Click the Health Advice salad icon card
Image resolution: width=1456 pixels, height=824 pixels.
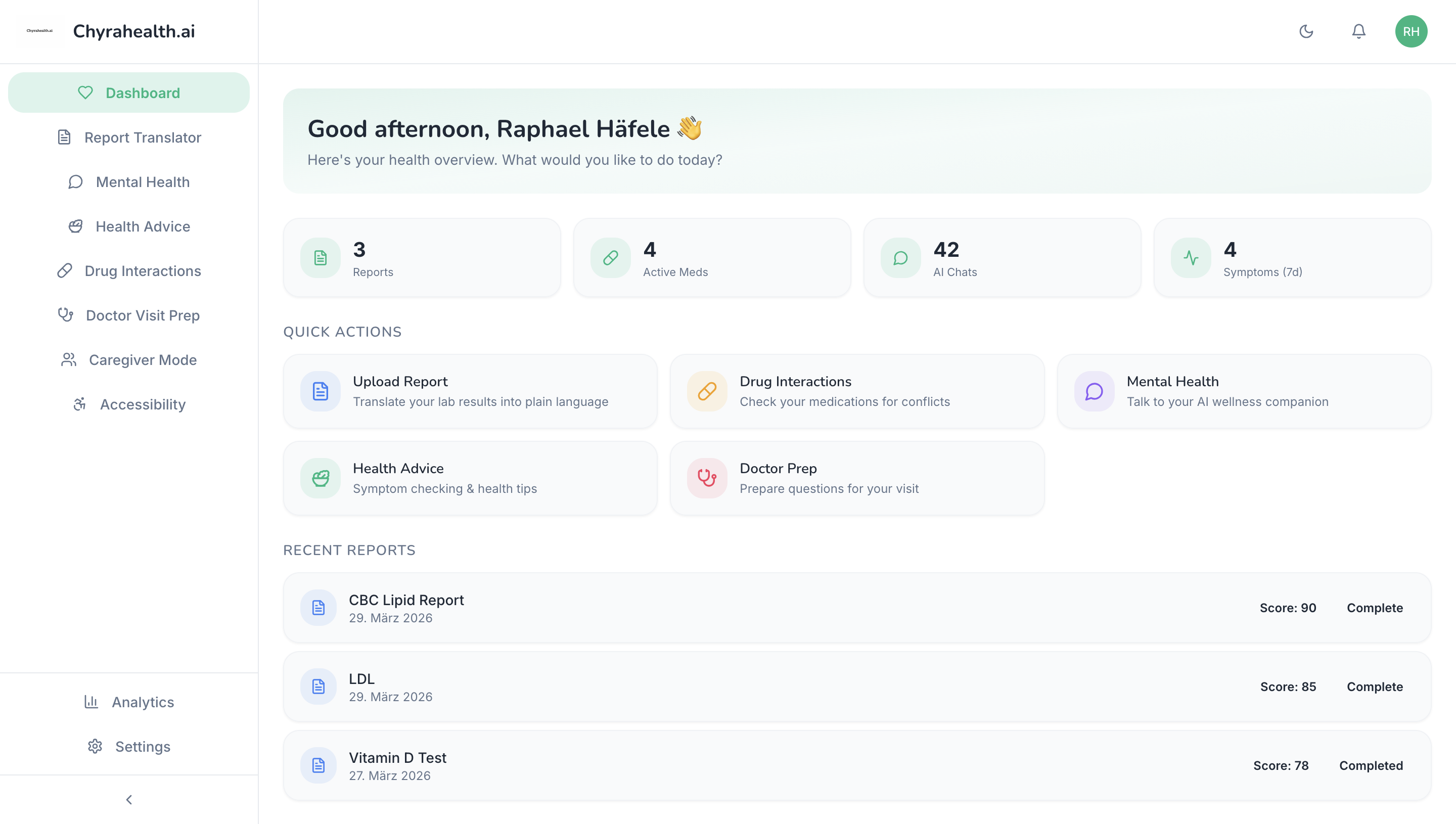tap(321, 478)
